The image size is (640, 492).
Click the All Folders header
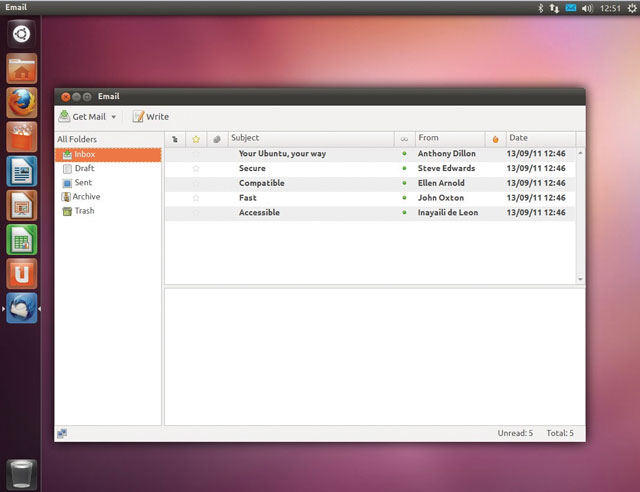click(x=77, y=139)
